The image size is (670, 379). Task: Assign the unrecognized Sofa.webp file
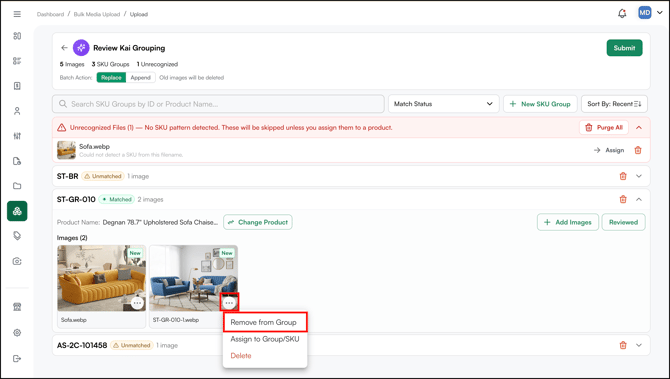[x=609, y=150]
